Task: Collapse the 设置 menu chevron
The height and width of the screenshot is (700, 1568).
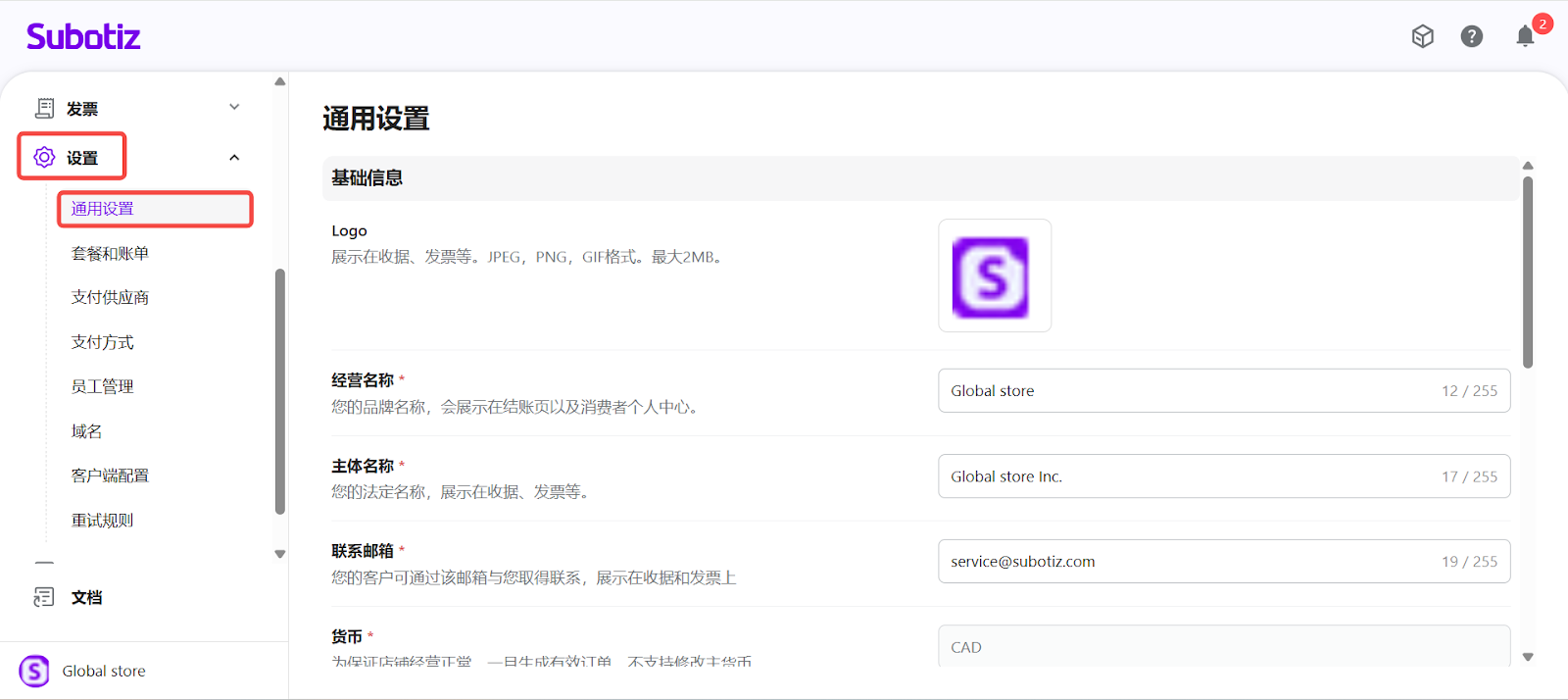Action: [x=234, y=157]
